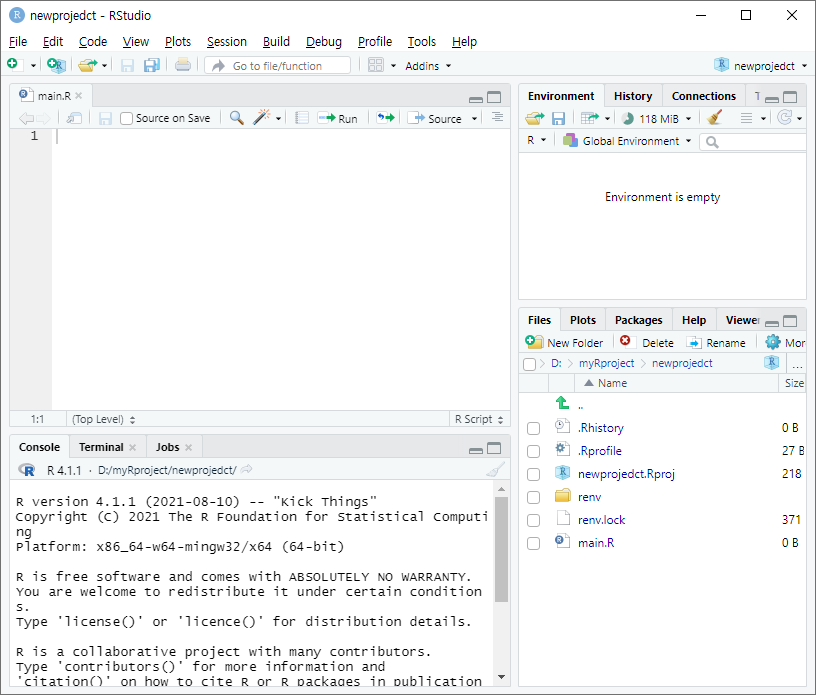Open the newprojedct project dropdown menu
The height and width of the screenshot is (695, 816).
pyautogui.click(x=760, y=66)
